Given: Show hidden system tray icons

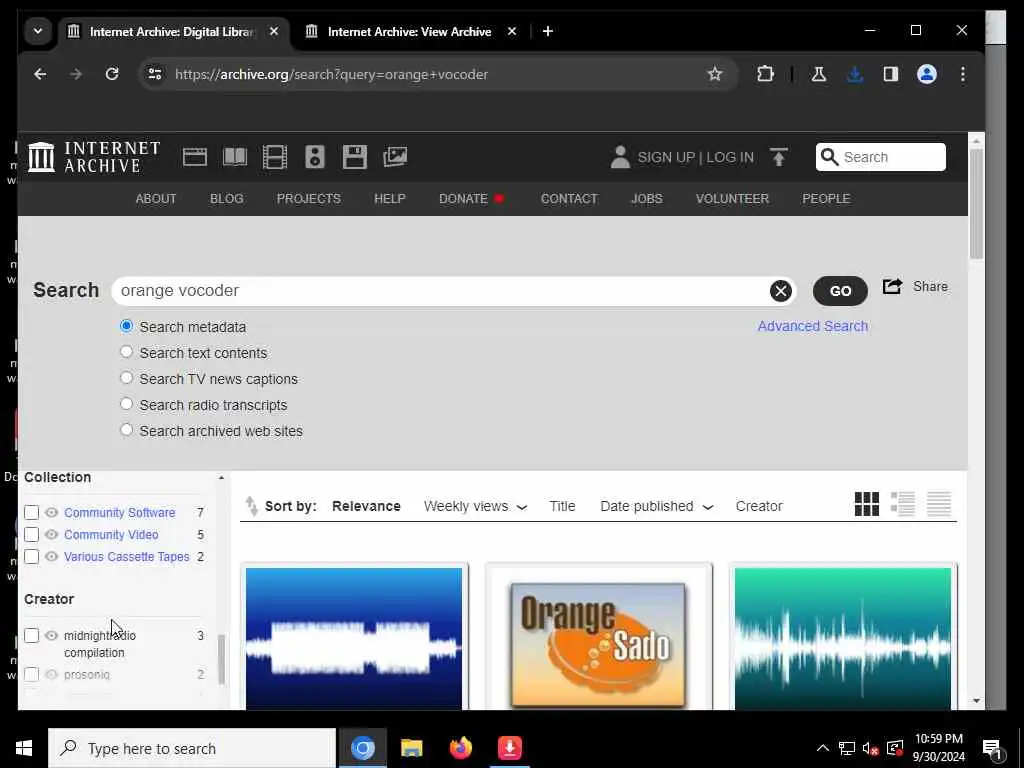Looking at the screenshot, I should (x=823, y=748).
